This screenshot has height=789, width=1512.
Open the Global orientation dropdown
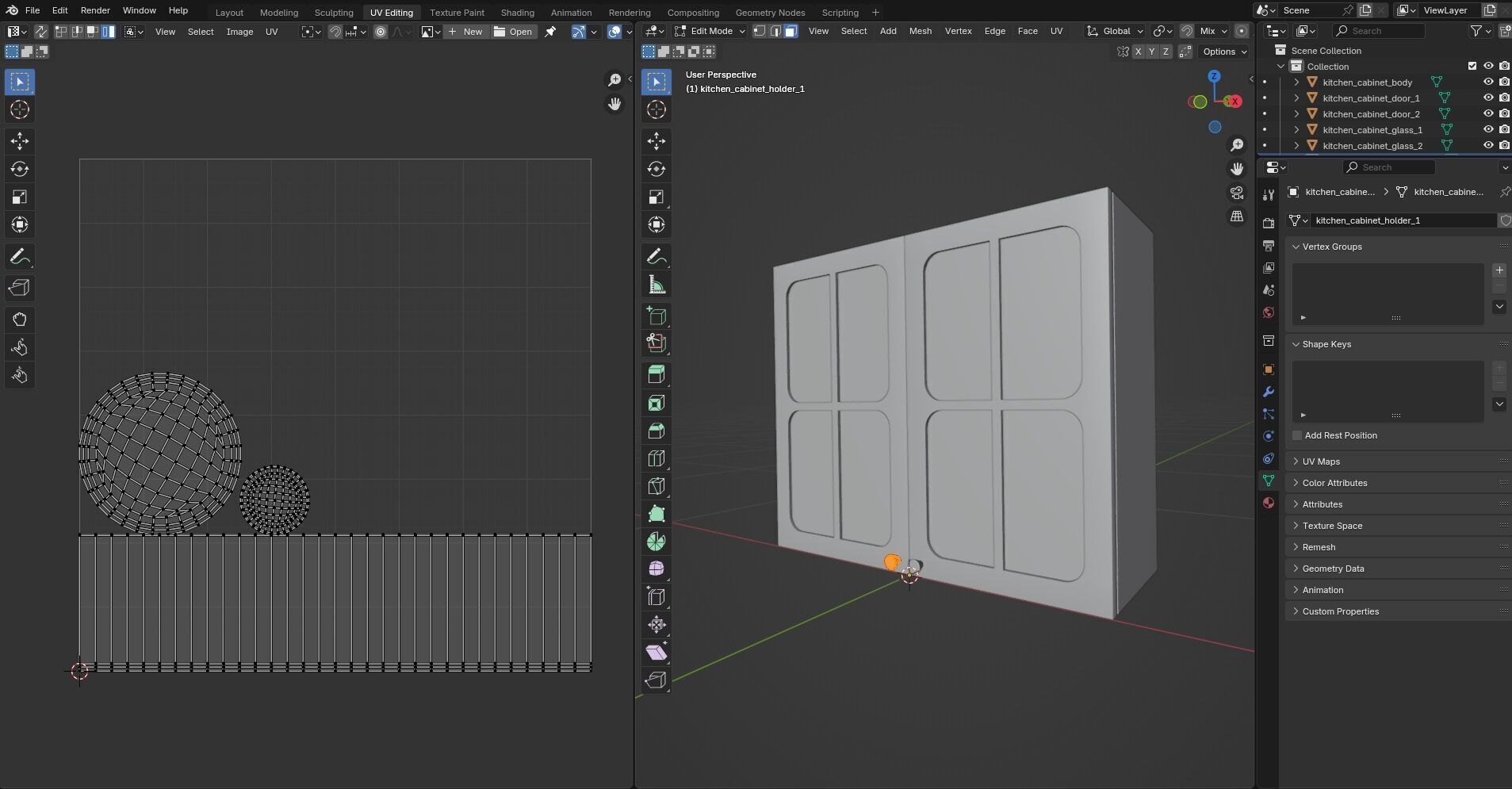pos(1116,31)
